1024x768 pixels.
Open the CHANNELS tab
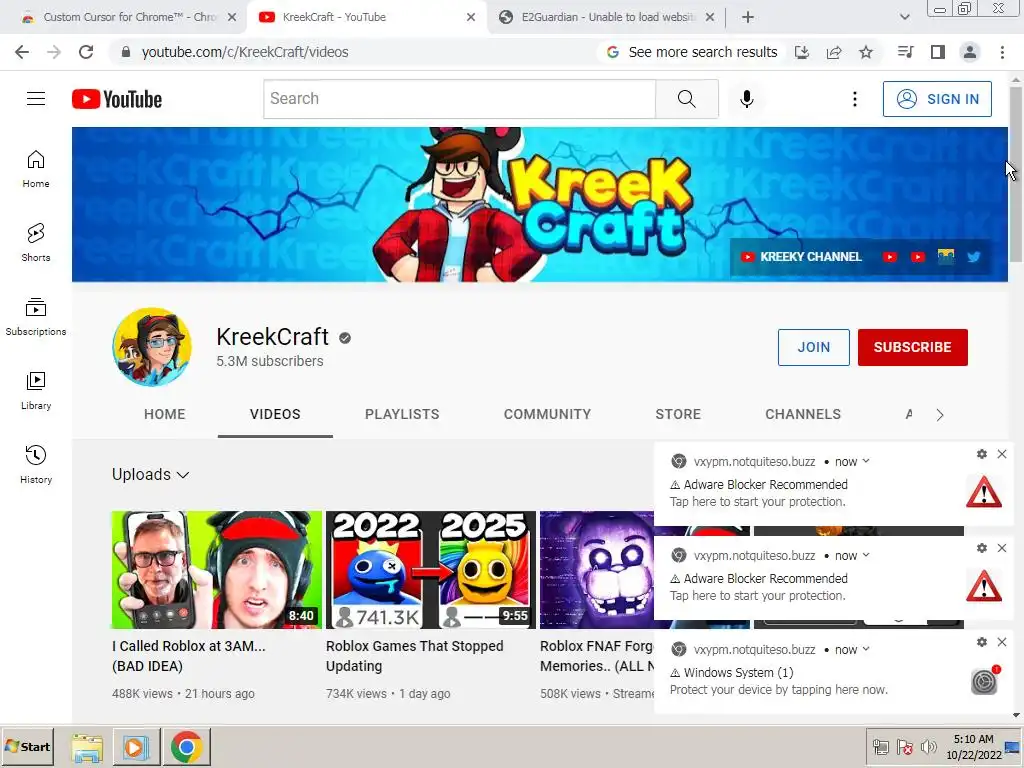pos(803,414)
